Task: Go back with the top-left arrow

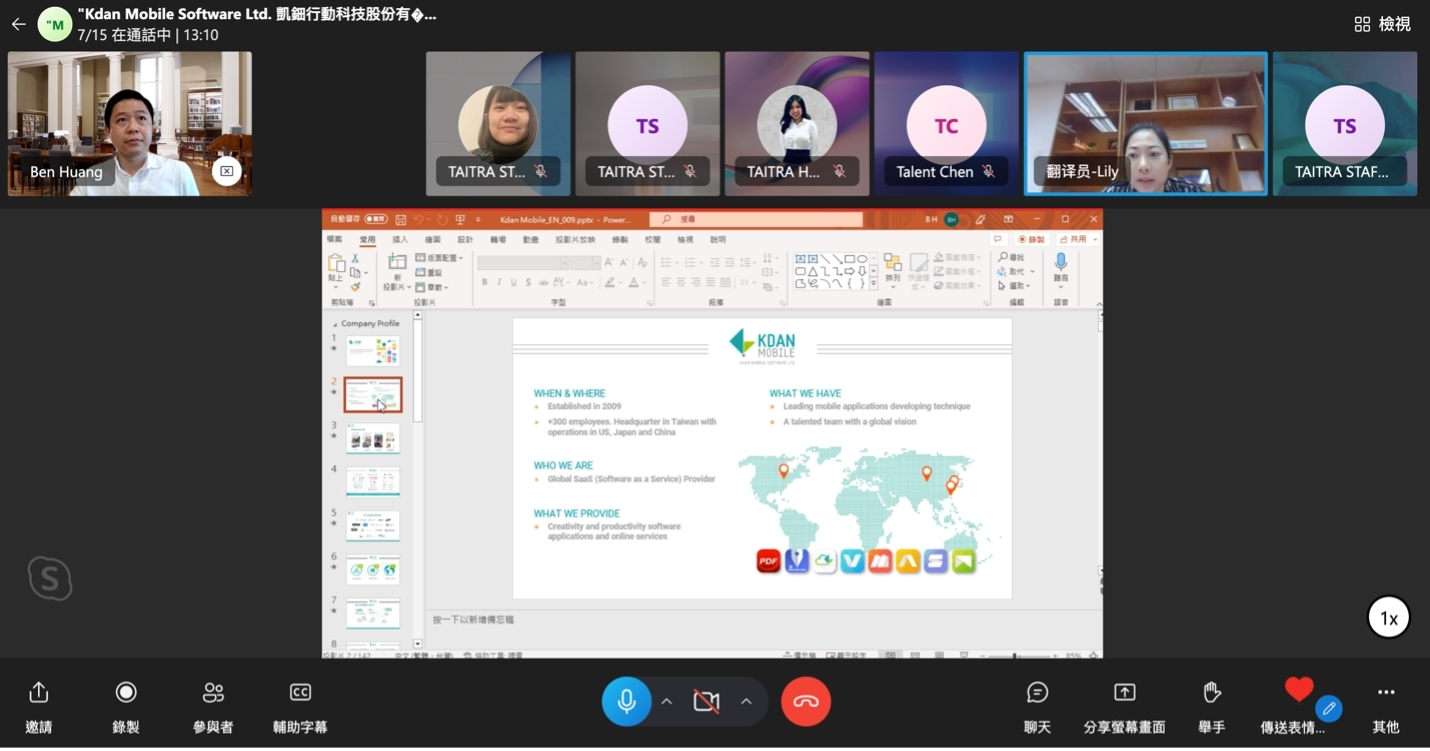Action: coord(18,24)
